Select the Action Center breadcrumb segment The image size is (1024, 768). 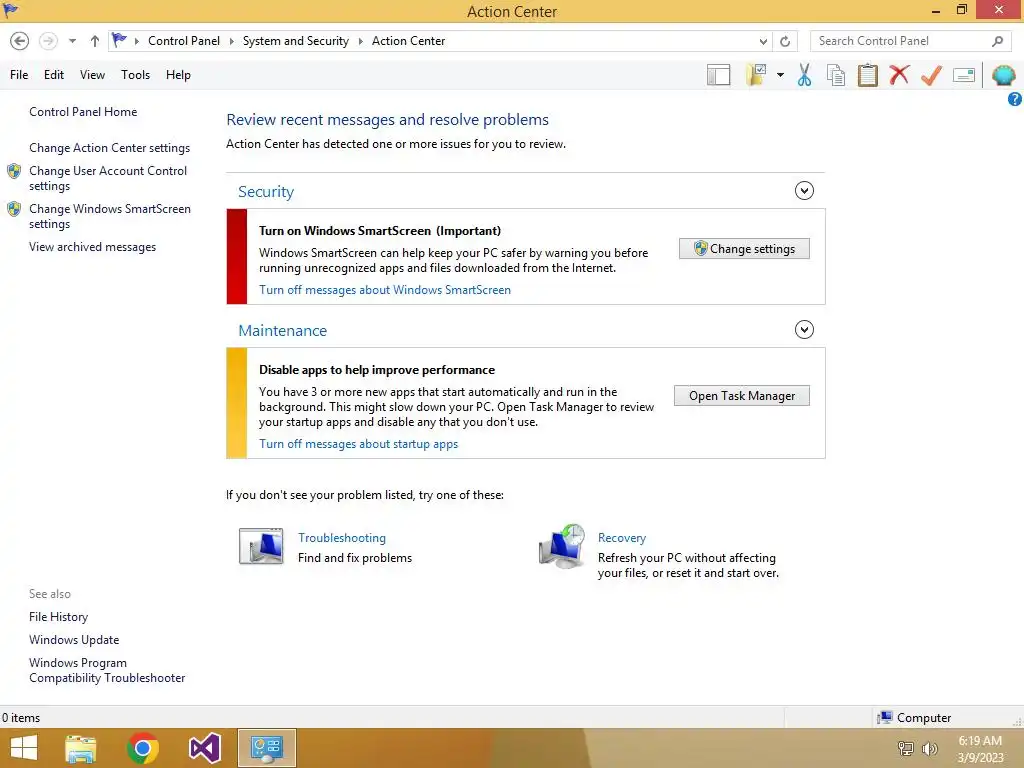click(x=408, y=40)
